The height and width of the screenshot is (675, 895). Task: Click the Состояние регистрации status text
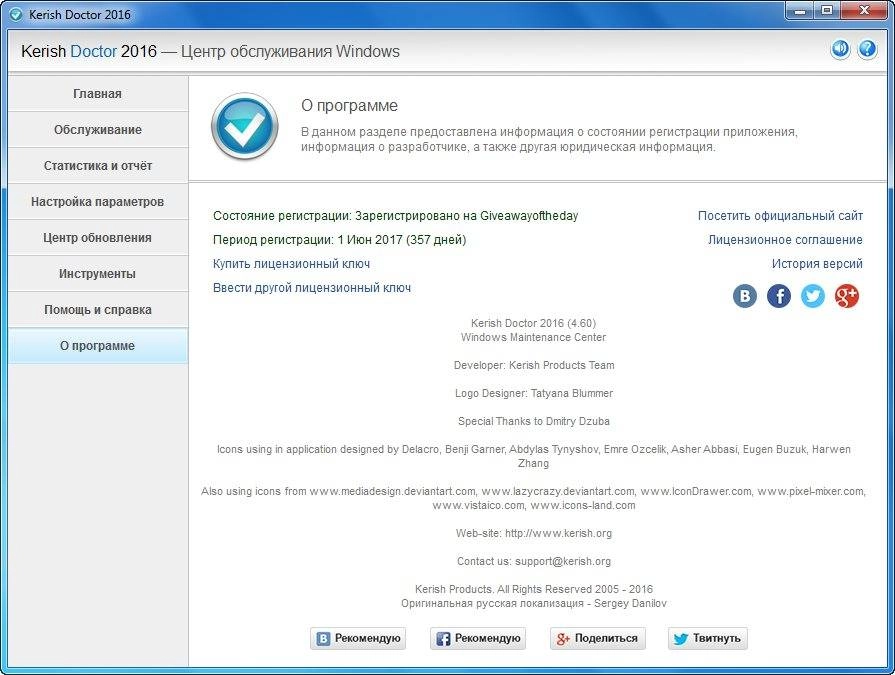point(396,216)
